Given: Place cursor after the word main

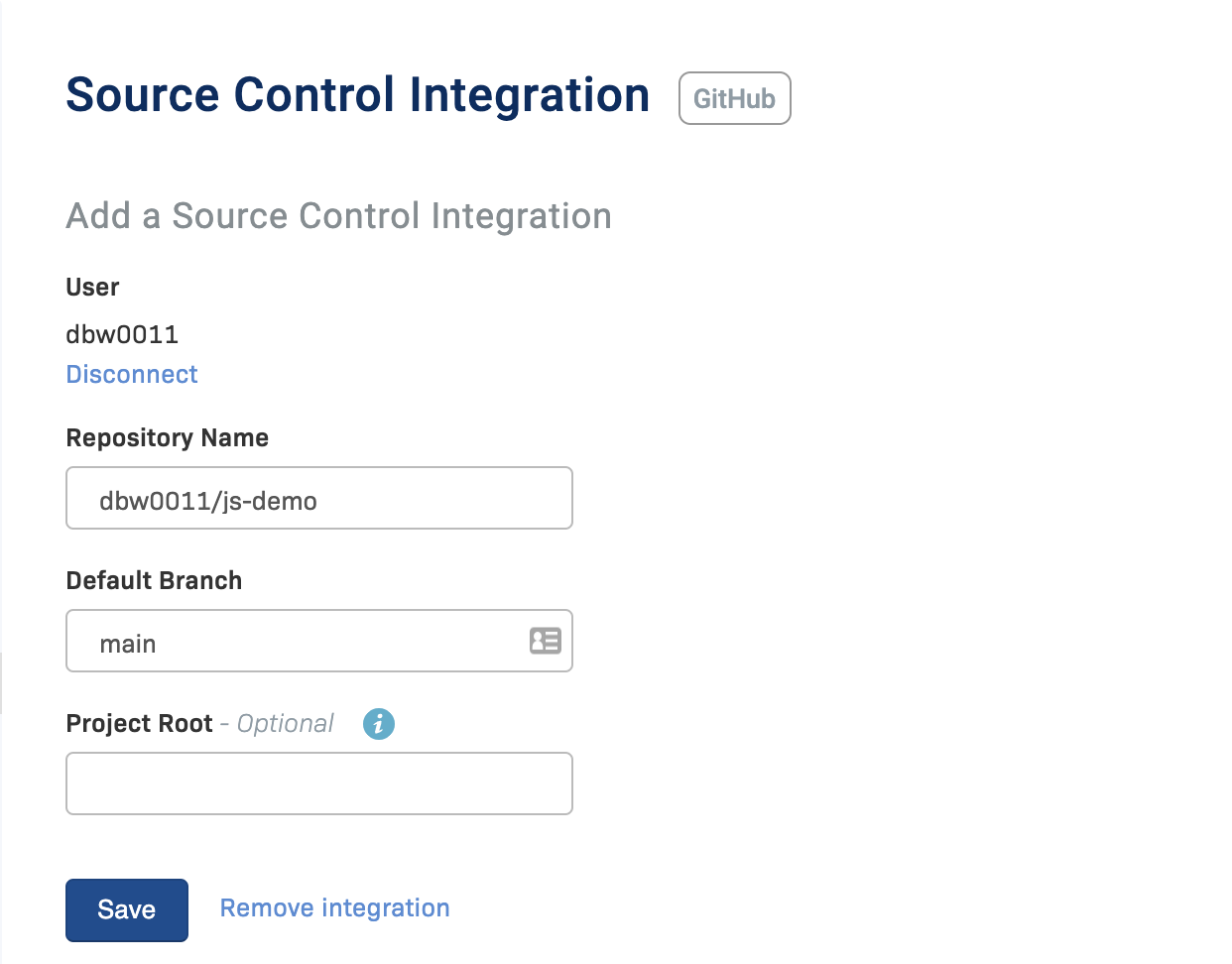Looking at the screenshot, I should coord(157,645).
